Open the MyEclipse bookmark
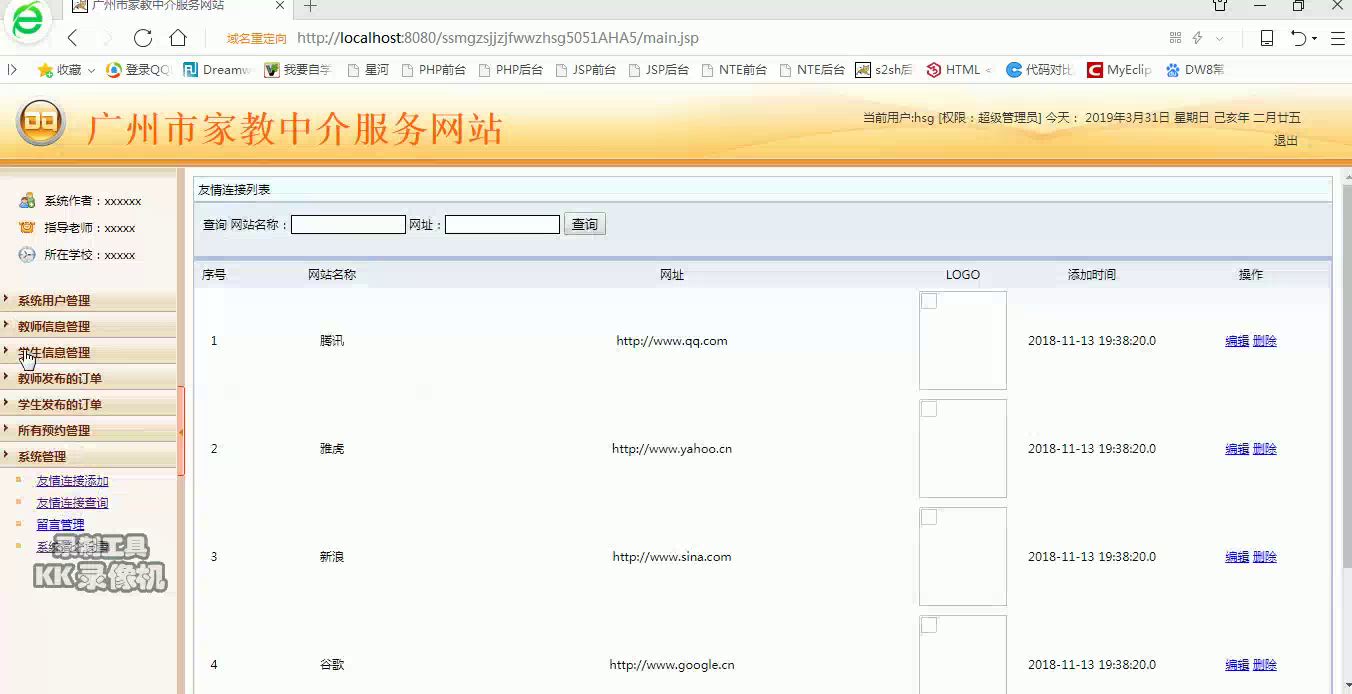 (x=1120, y=70)
